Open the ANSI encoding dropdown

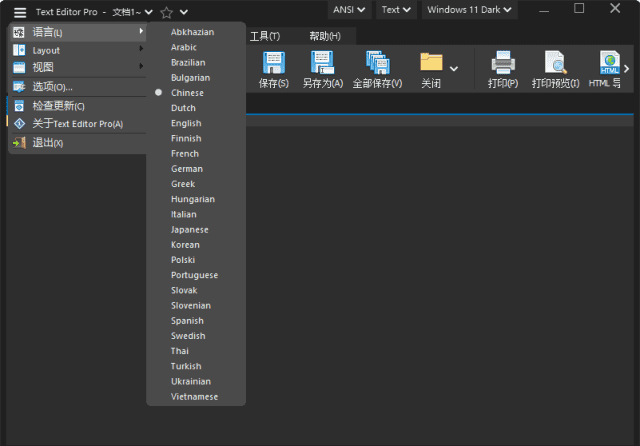click(349, 10)
